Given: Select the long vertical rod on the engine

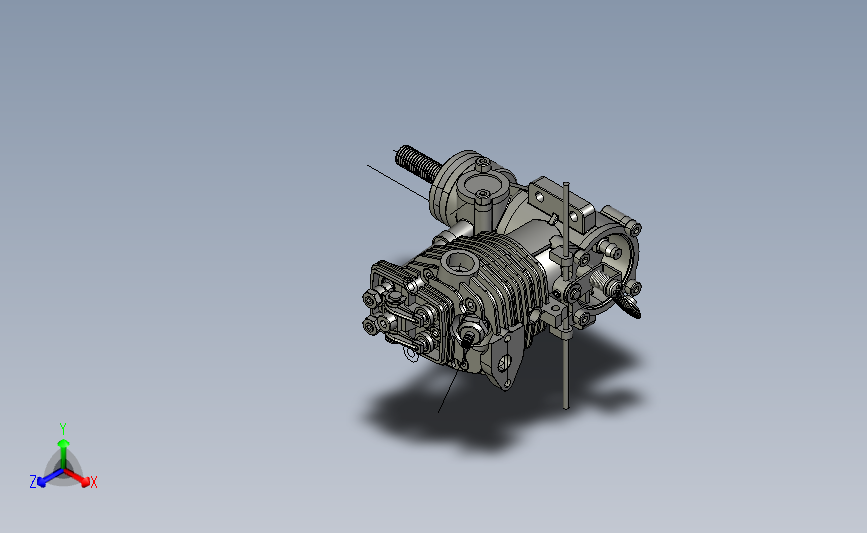Looking at the screenshot, I should pyautogui.click(x=566, y=296).
